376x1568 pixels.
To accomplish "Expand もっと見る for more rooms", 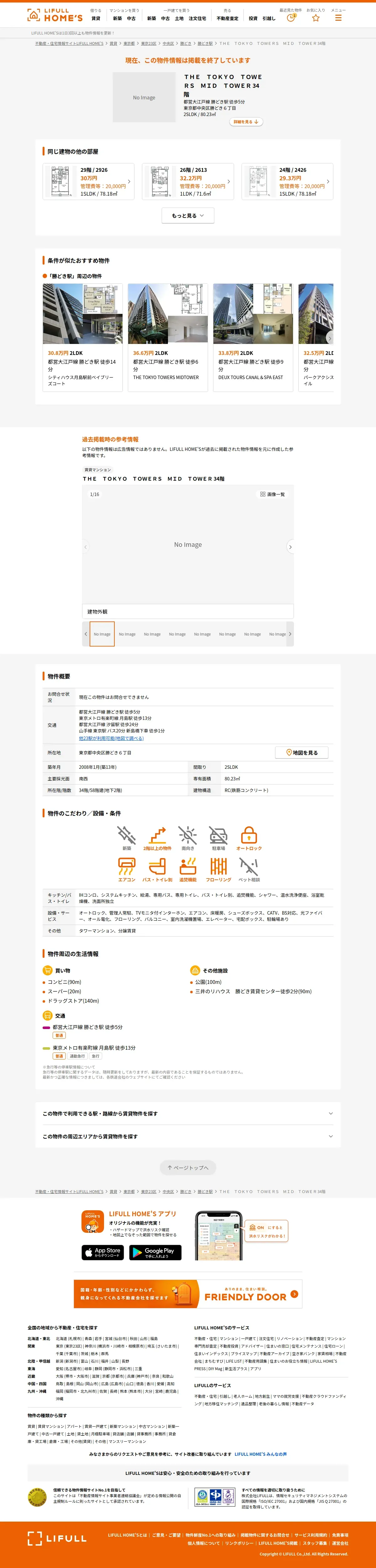I will (188, 215).
